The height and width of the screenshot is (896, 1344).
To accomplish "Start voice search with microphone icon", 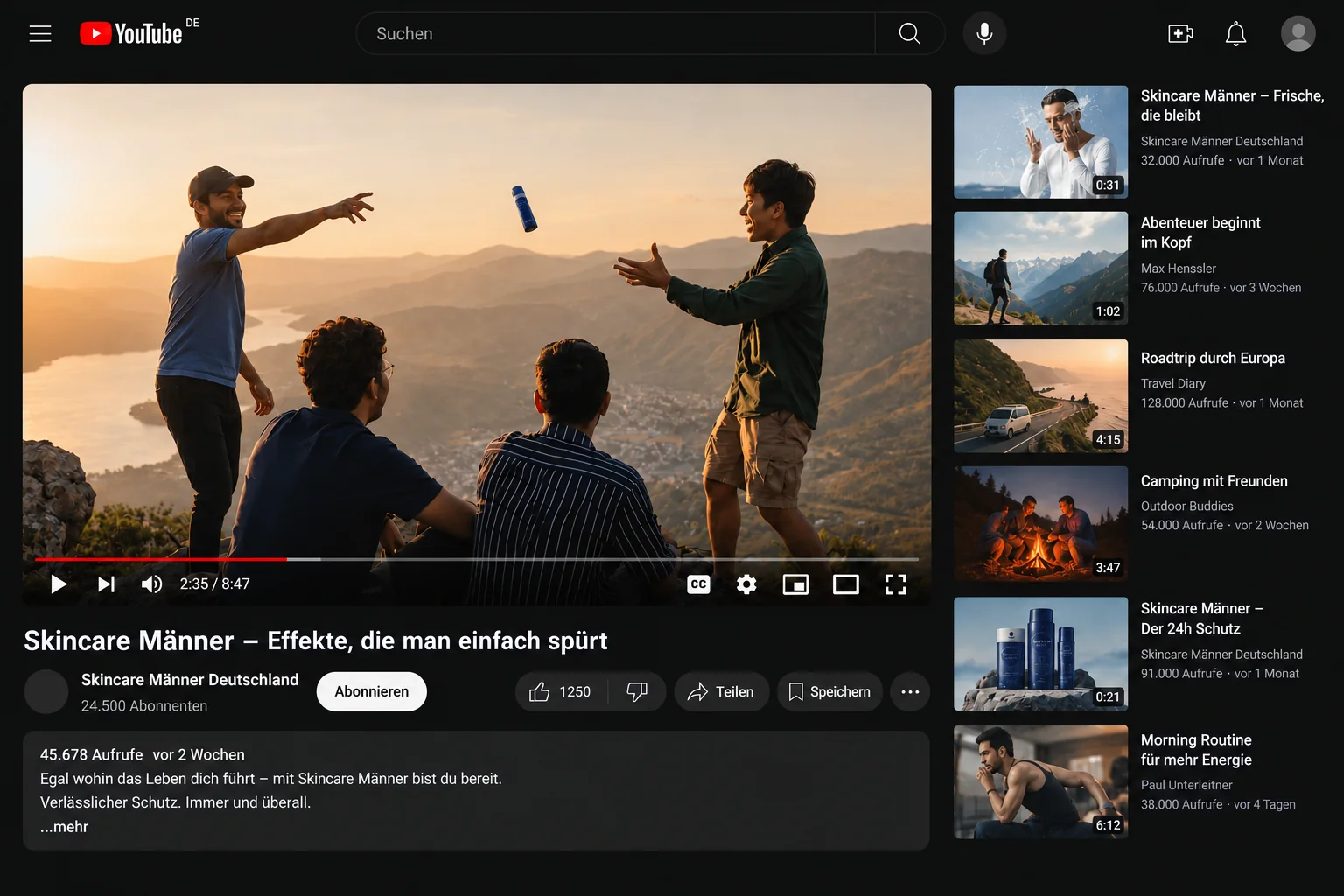I will coord(984,33).
